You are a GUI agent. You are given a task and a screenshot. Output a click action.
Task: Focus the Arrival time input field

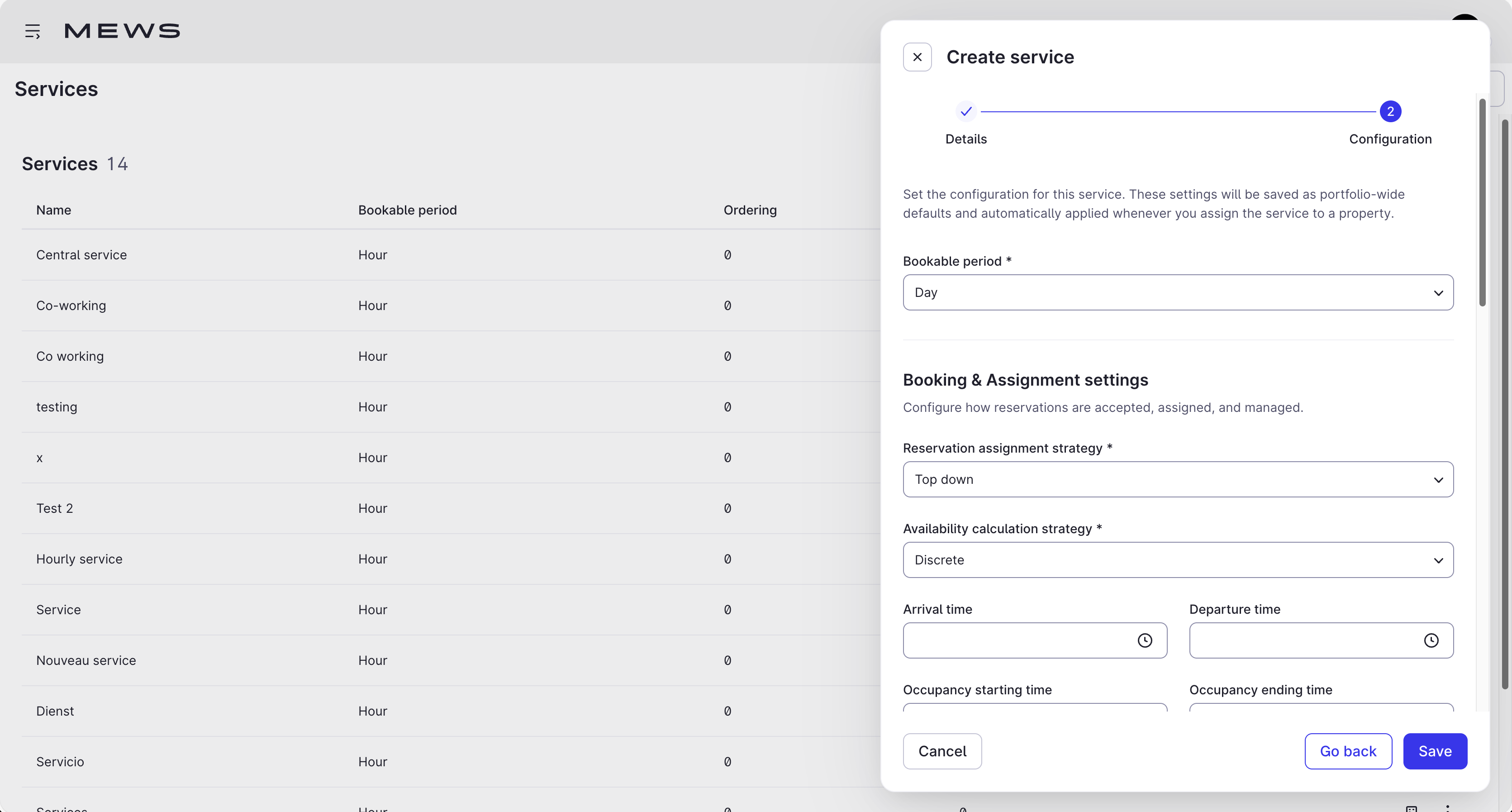click(1035, 640)
